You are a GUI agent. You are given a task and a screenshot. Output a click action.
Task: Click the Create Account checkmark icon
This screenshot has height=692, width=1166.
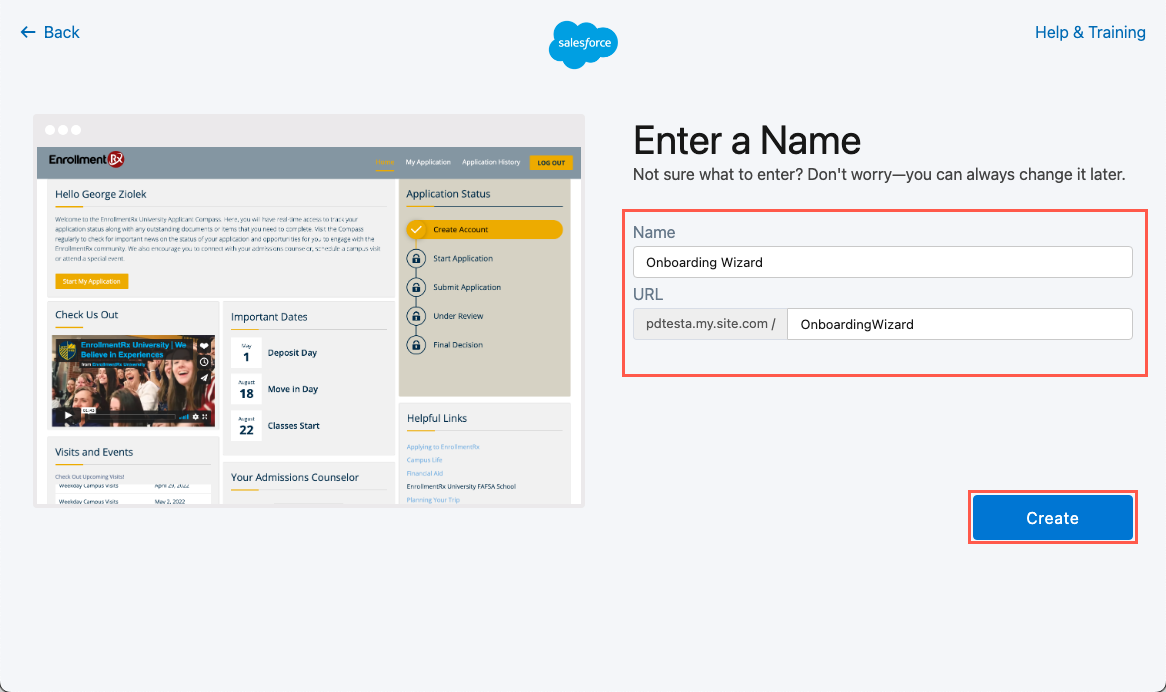pyautogui.click(x=416, y=230)
